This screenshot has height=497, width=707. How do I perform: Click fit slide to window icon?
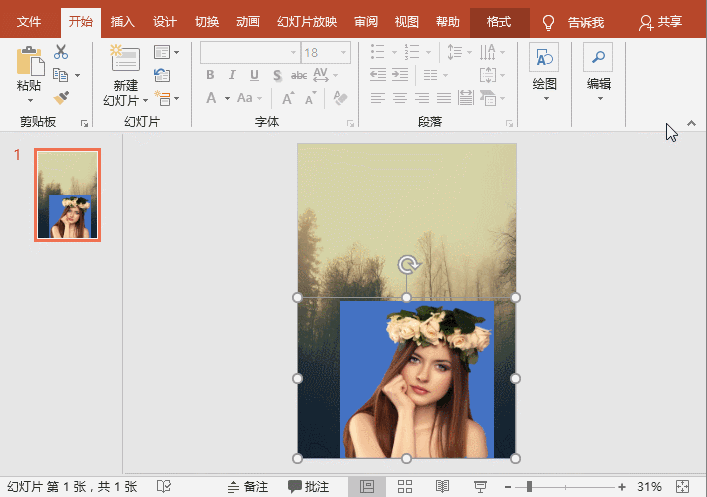pyautogui.click(x=683, y=487)
